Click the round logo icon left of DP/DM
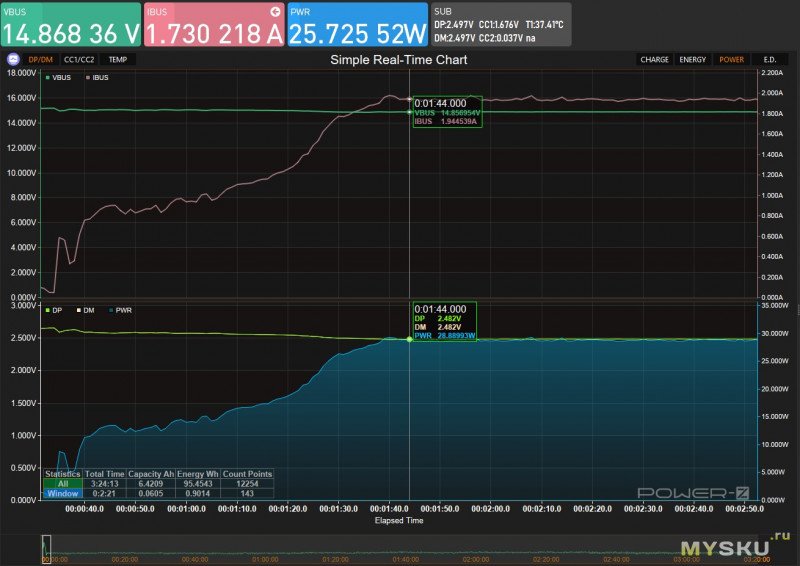800x566 pixels. 12,59
